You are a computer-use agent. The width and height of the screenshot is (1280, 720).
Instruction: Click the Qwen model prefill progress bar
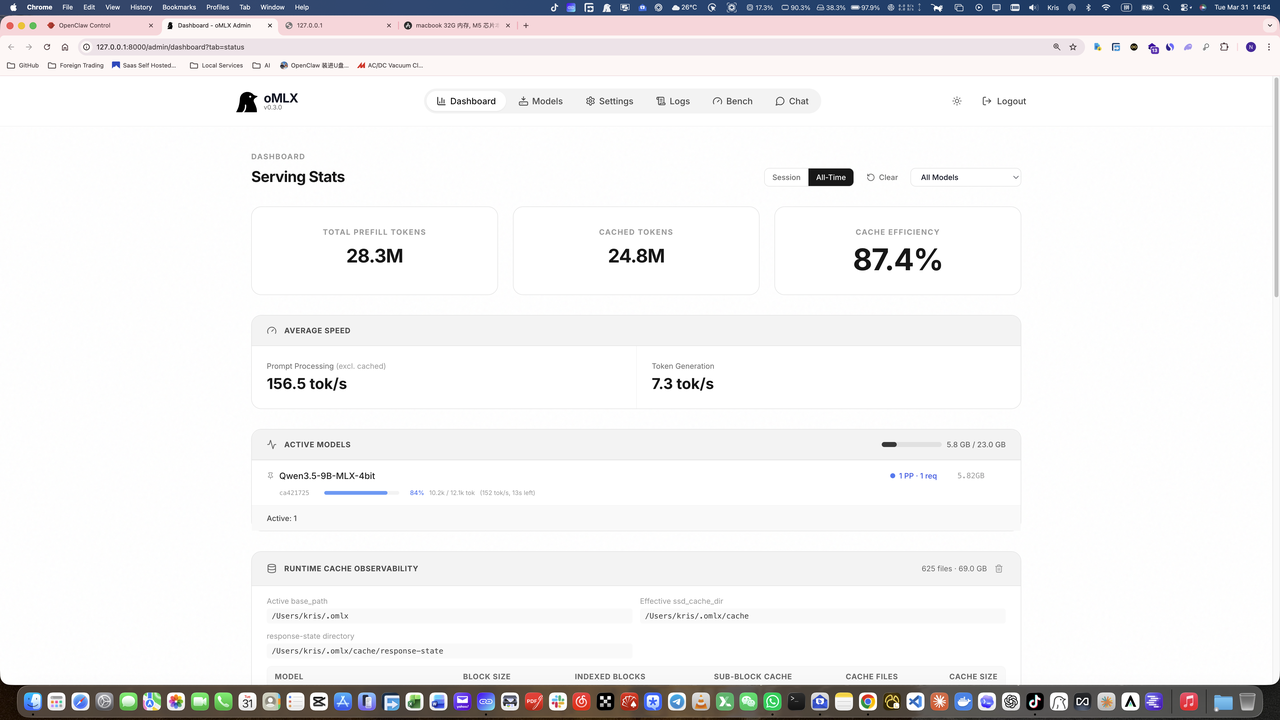[361, 493]
